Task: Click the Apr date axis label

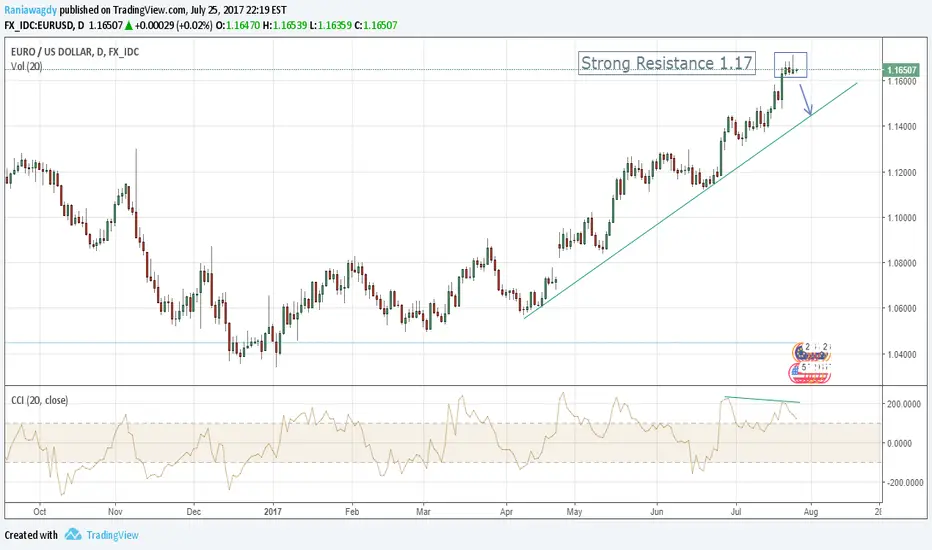Action: click(x=506, y=511)
